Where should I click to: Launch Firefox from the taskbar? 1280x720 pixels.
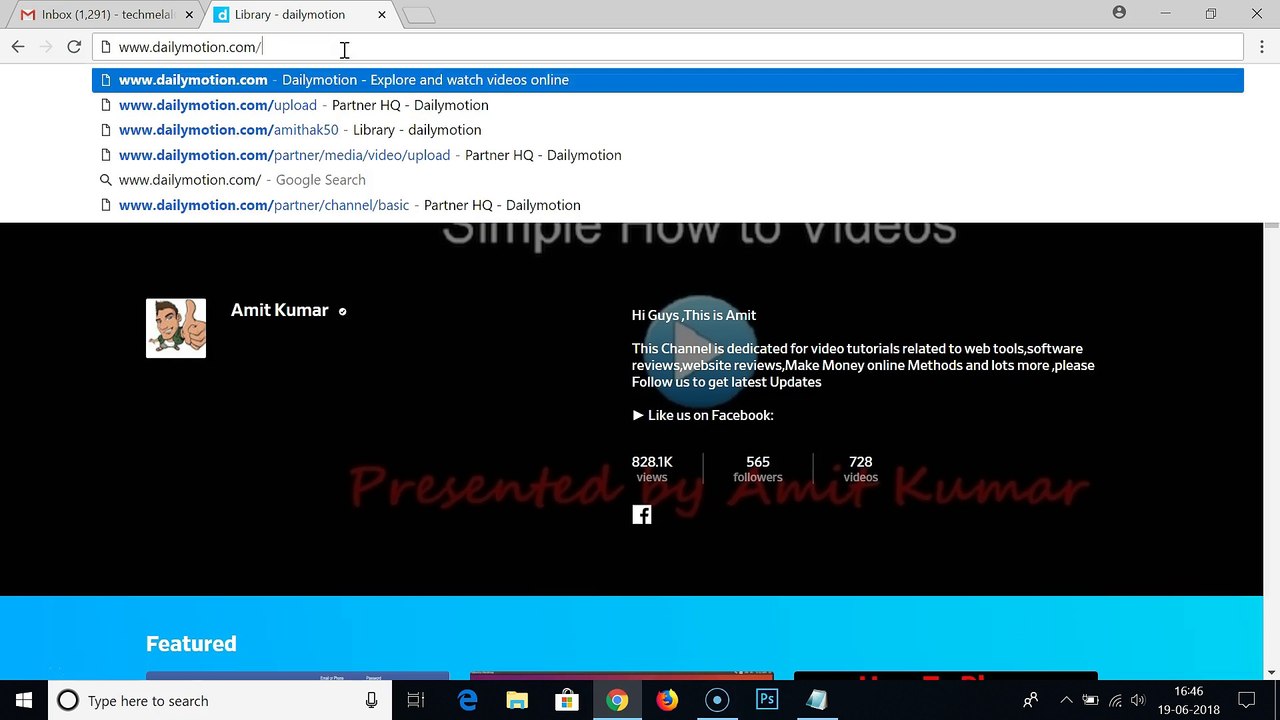[x=667, y=700]
